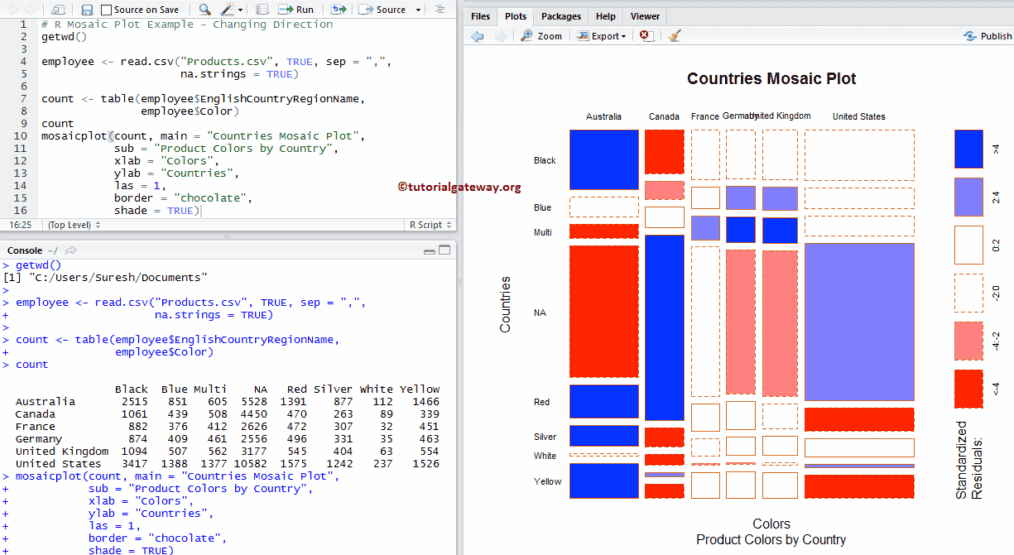The height and width of the screenshot is (555, 1014).
Task: Click the Canada column label in plot
Action: 664,116
